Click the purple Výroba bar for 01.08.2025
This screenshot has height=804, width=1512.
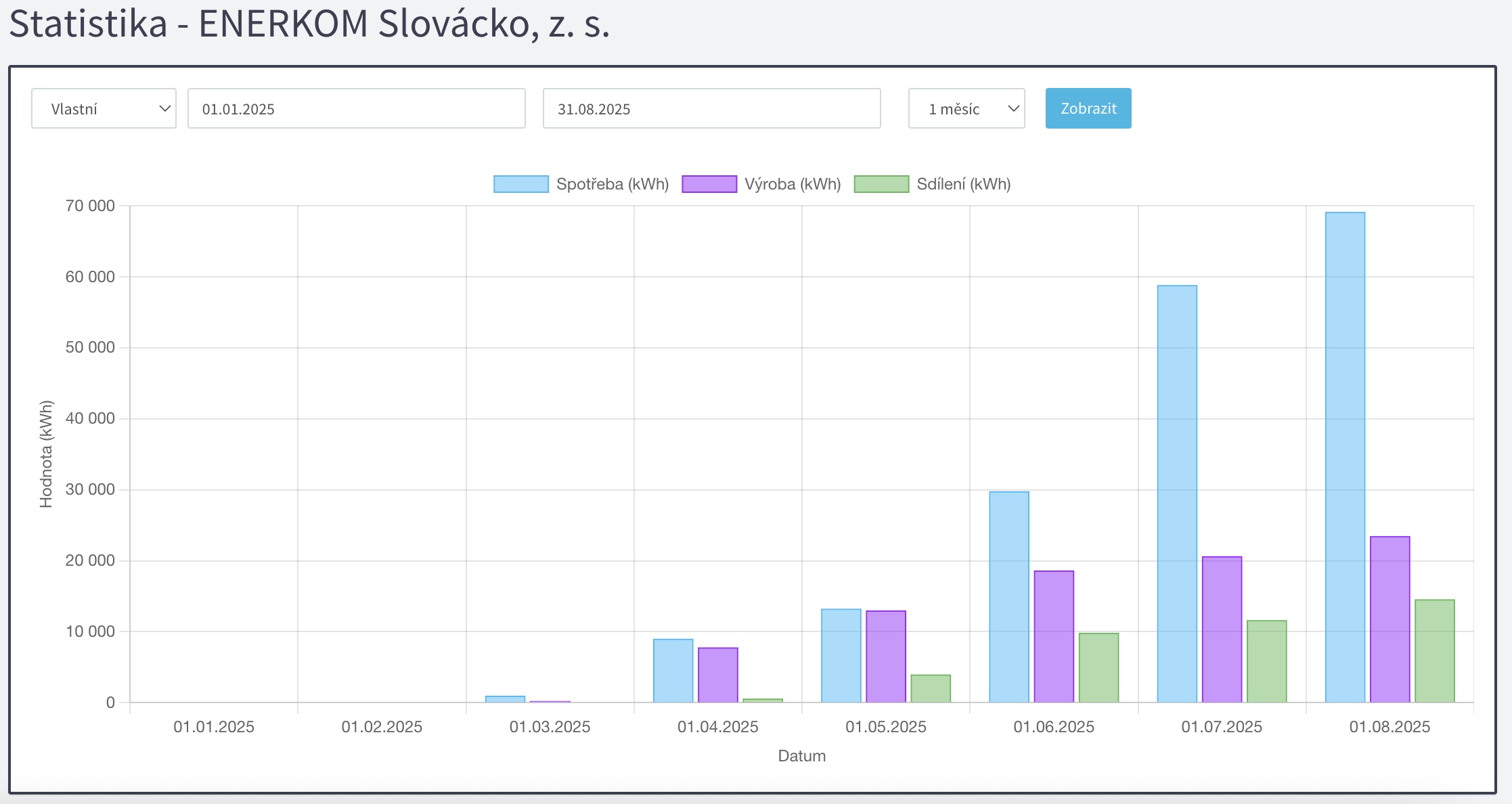(x=1389, y=619)
